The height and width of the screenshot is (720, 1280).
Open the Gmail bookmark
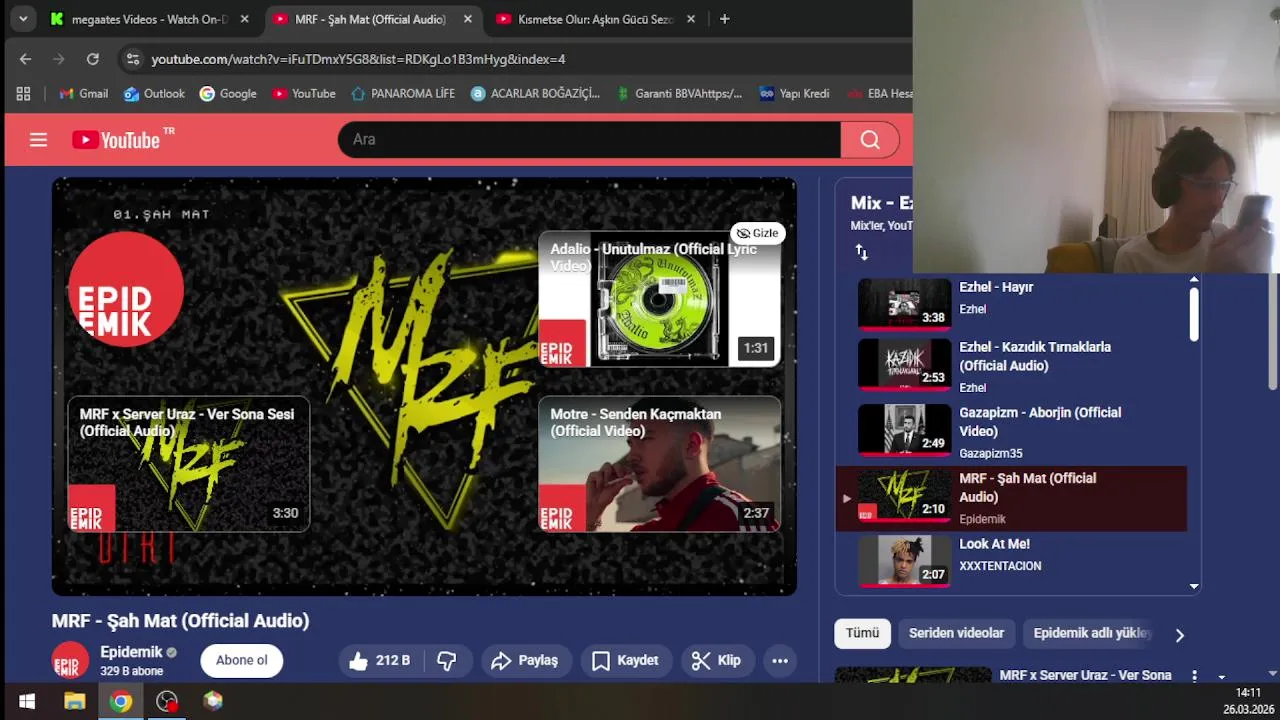point(83,94)
